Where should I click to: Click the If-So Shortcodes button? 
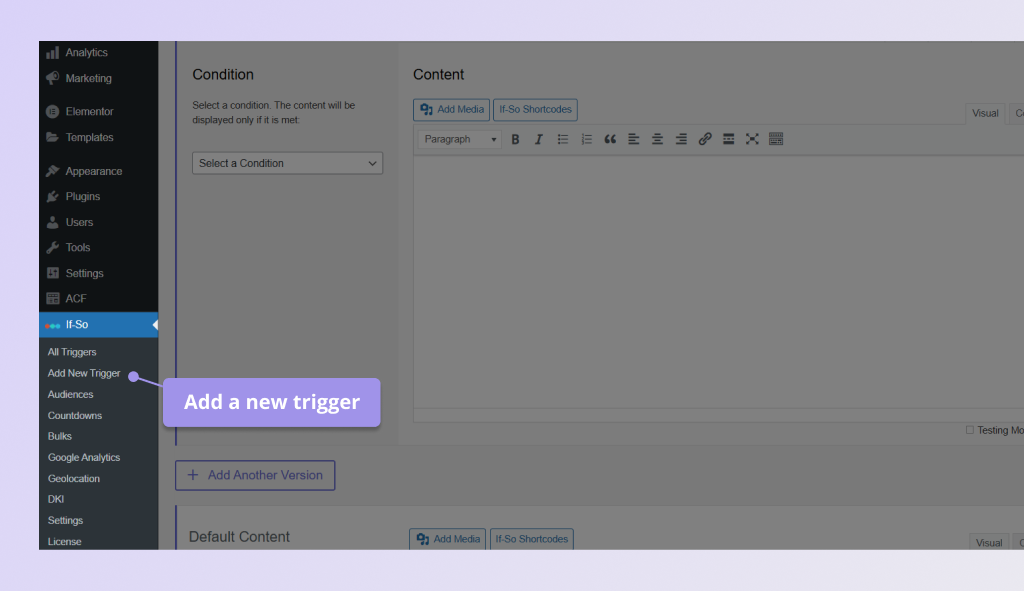pos(537,109)
